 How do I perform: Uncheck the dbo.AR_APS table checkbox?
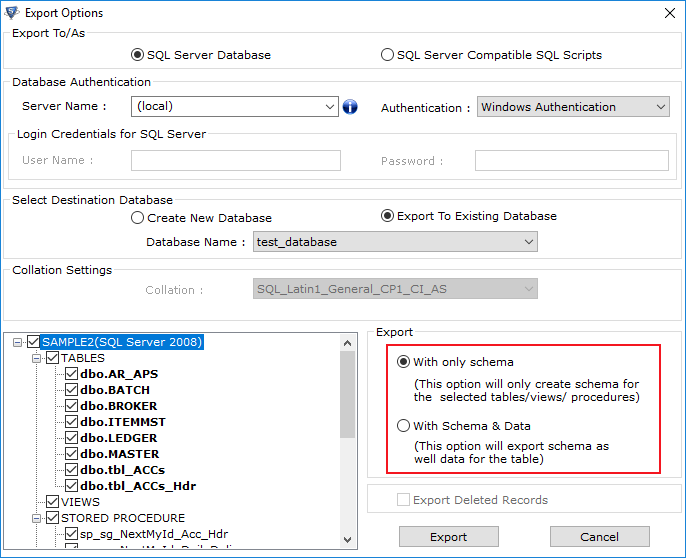[71, 374]
